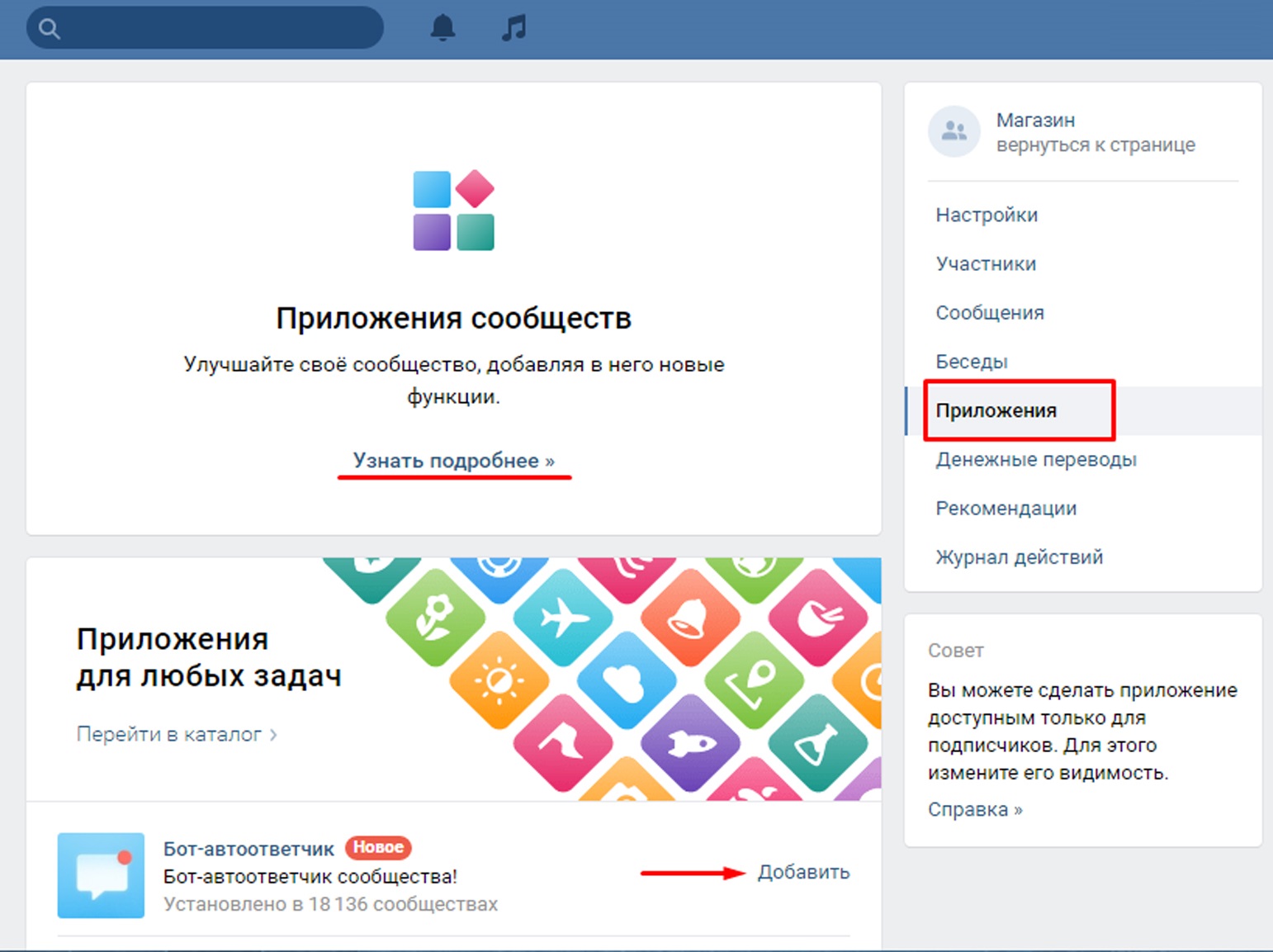
Task: Click the Бот-автоответчик app icon
Action: pos(101,875)
